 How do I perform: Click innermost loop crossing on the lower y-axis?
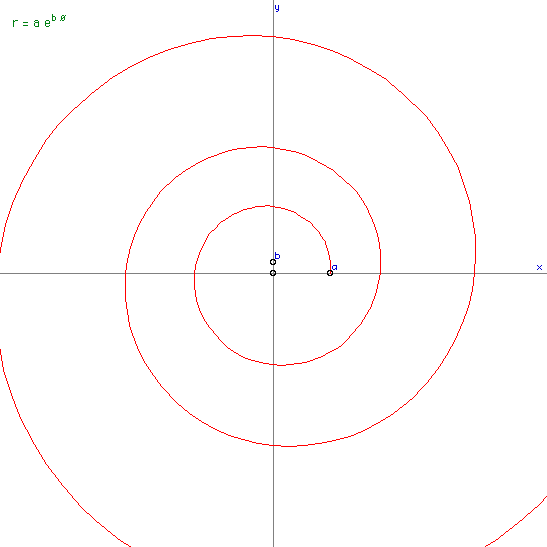pos(274,365)
